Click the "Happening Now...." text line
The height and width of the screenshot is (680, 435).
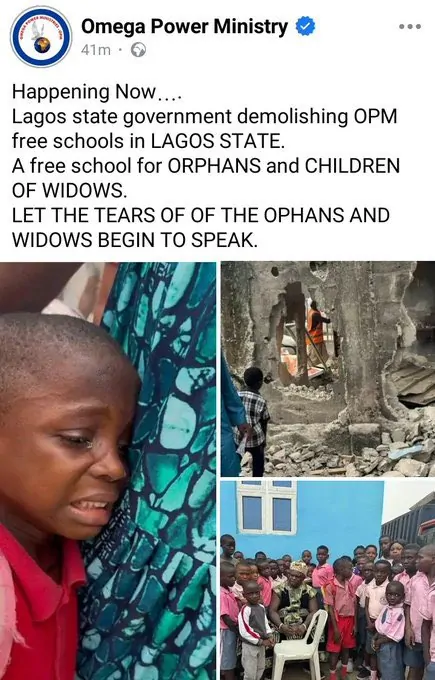96,92
